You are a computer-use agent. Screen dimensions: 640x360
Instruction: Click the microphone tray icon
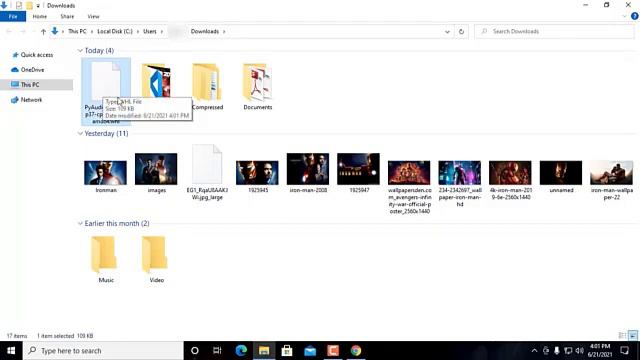[557, 351]
